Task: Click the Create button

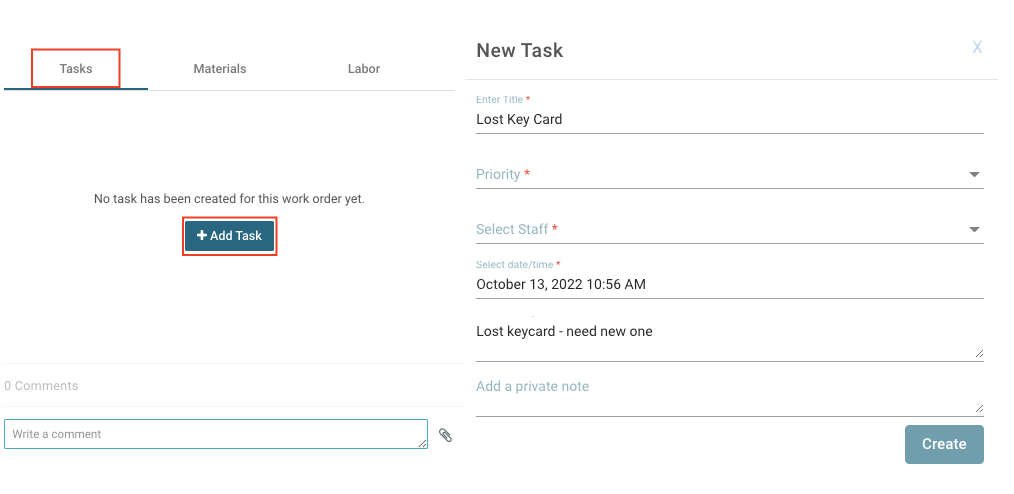Action: (x=943, y=444)
